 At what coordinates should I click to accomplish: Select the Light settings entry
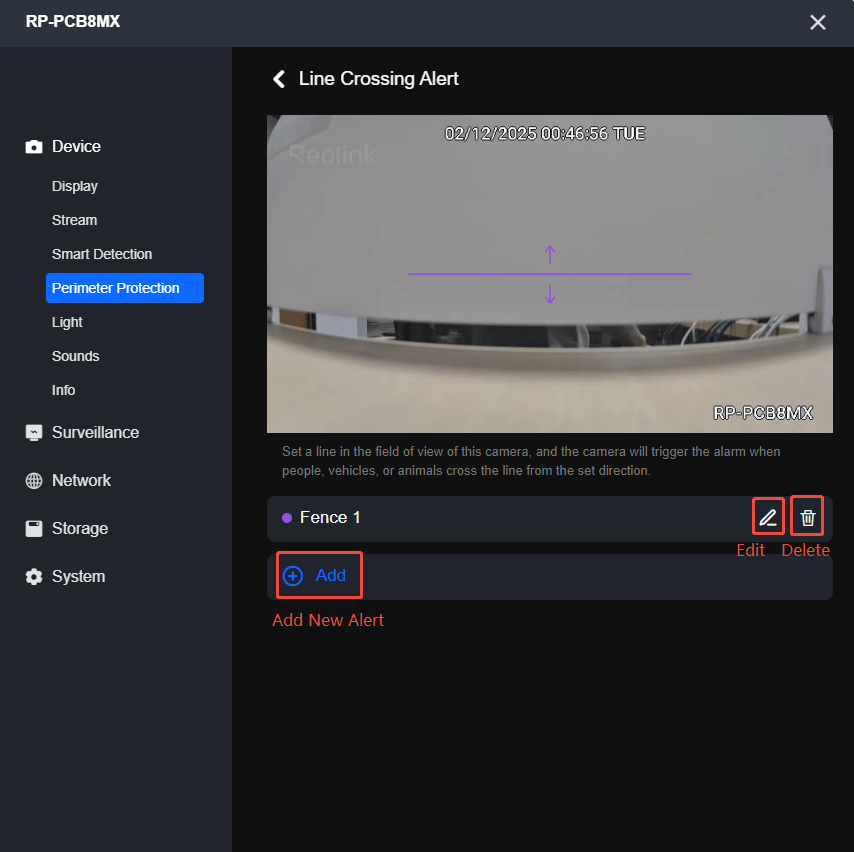pos(67,322)
